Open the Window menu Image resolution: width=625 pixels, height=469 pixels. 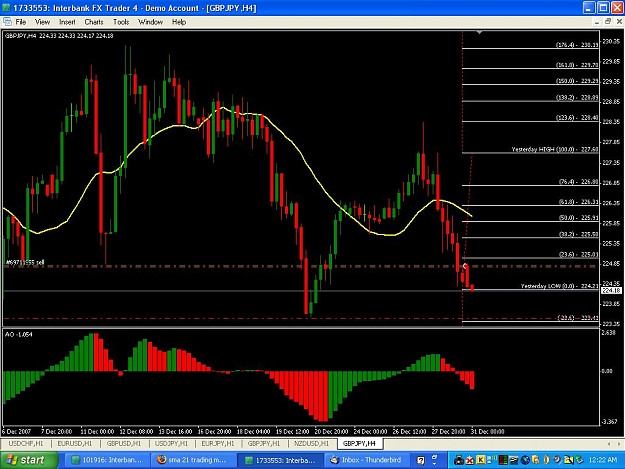click(x=150, y=22)
